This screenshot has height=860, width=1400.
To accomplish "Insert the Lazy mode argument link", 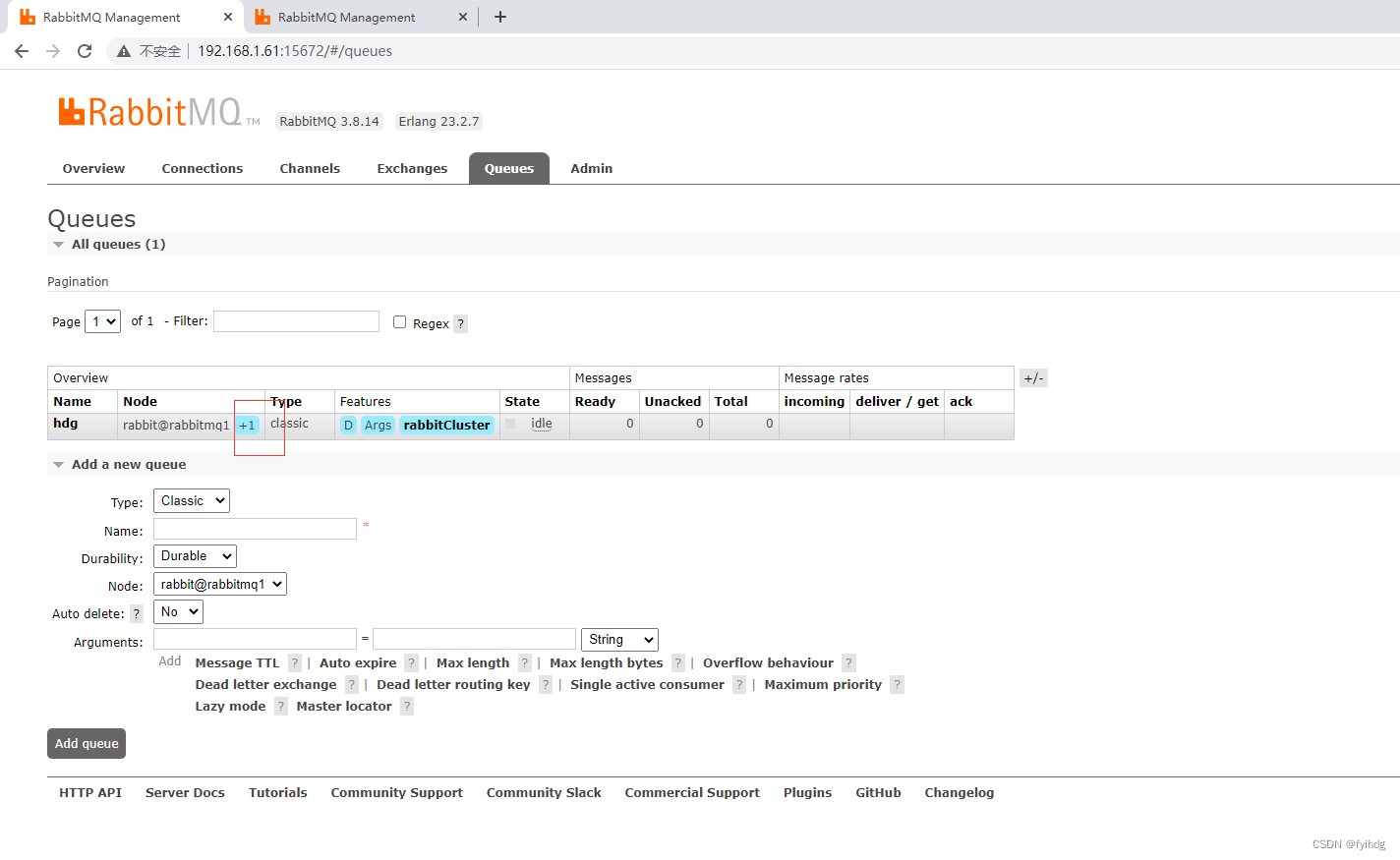I will click(x=230, y=707).
